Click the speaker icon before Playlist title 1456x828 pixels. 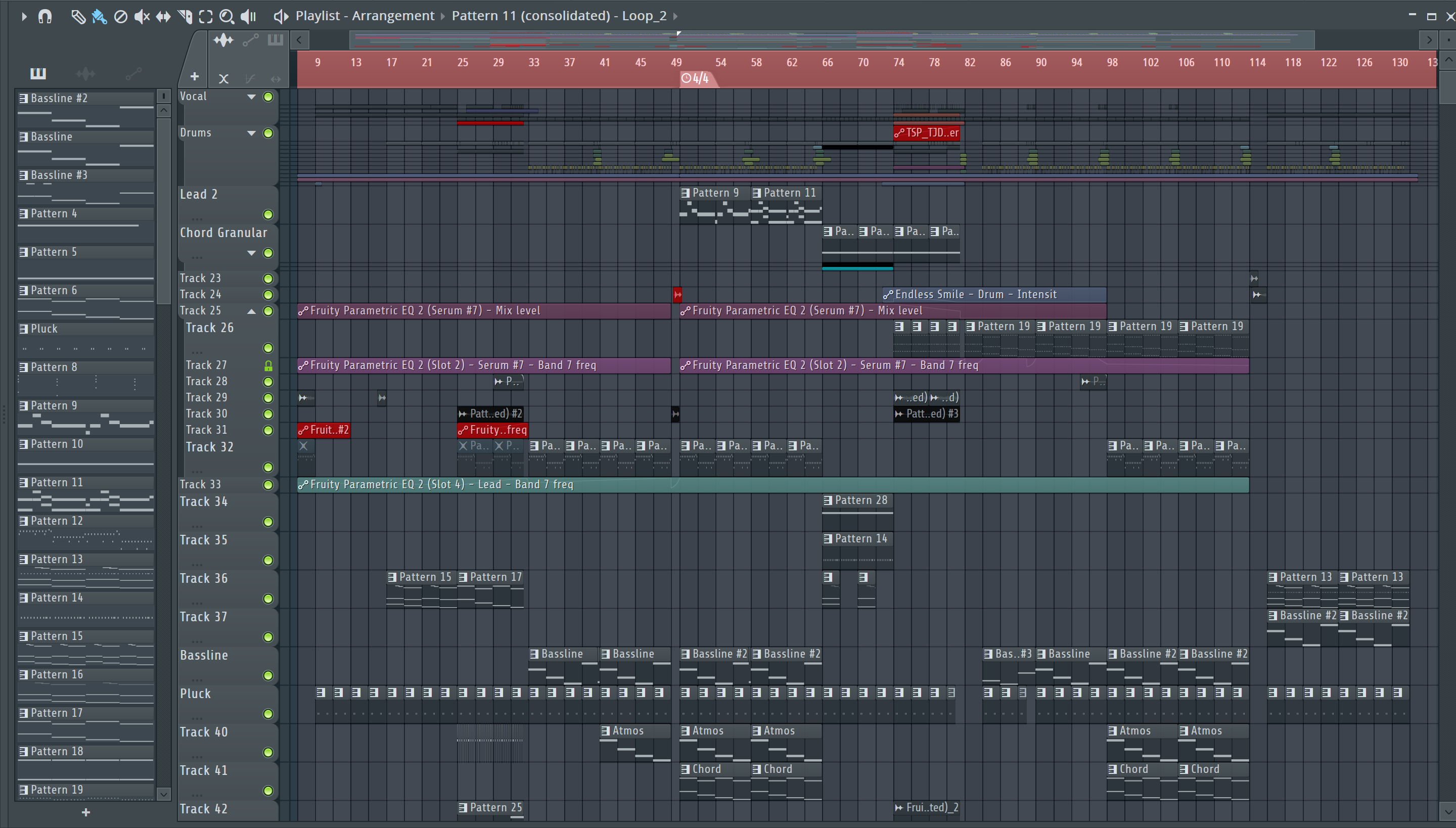[281, 16]
